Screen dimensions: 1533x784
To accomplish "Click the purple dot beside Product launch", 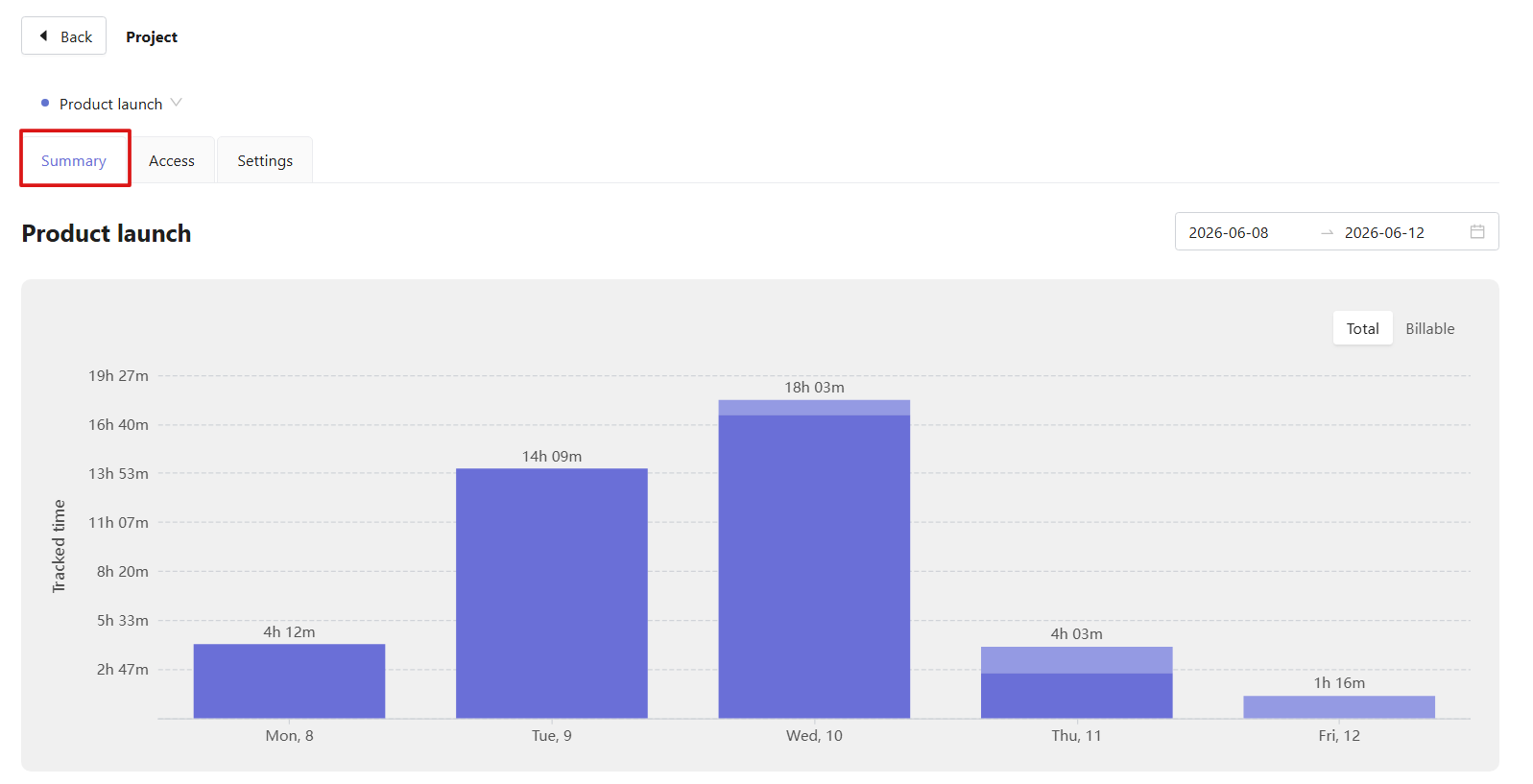I will (45, 103).
